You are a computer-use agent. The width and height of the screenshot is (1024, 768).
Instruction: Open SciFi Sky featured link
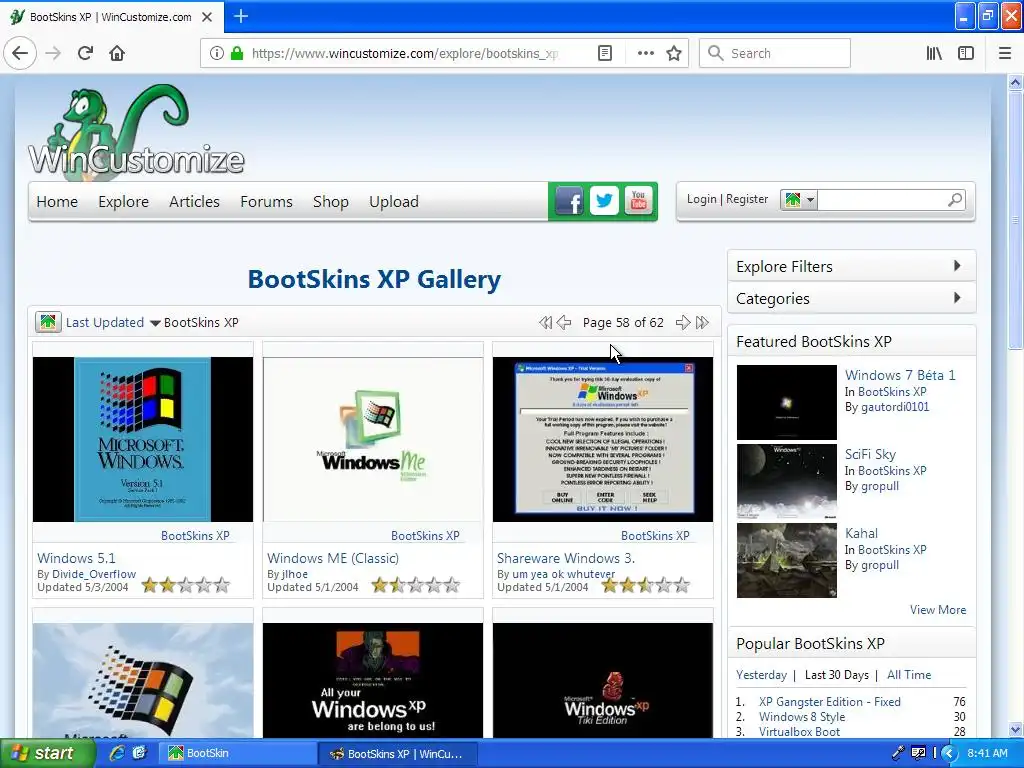[870, 454]
